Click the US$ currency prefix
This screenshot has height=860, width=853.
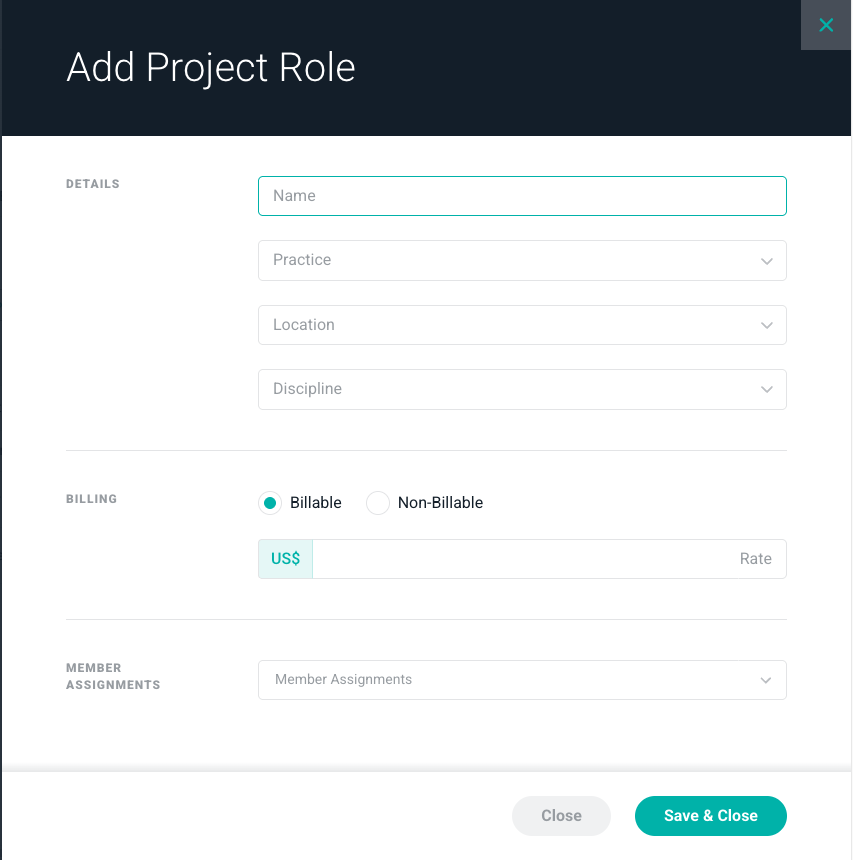[x=285, y=559]
